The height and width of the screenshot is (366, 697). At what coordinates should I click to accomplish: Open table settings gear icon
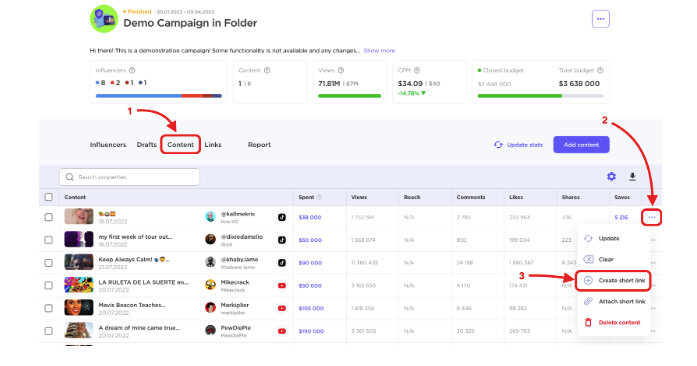tap(612, 177)
